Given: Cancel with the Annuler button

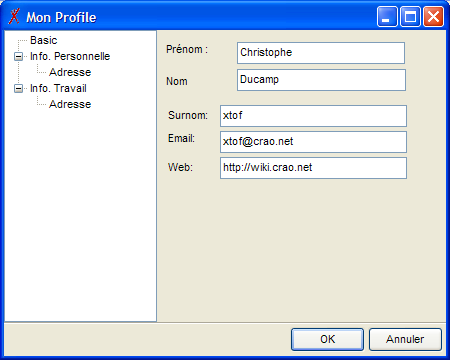Looking at the screenshot, I should click(x=405, y=339).
